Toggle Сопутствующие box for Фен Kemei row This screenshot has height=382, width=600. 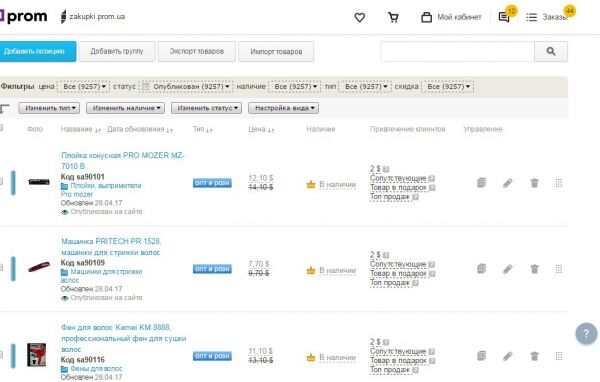431,351
